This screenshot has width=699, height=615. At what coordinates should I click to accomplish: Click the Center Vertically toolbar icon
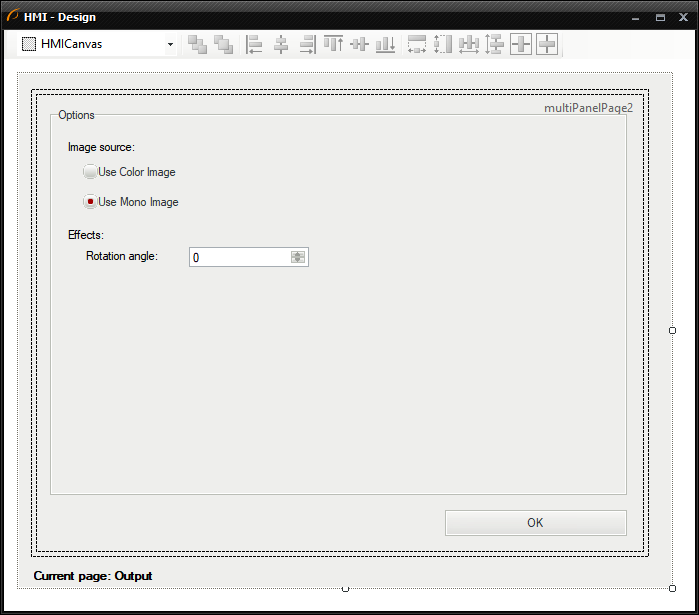coord(547,44)
